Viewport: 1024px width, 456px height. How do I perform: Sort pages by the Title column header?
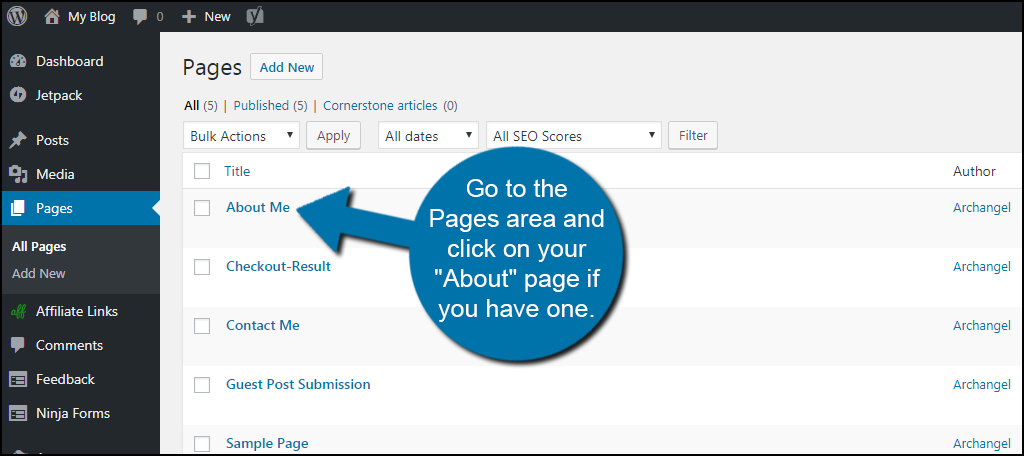pos(237,171)
